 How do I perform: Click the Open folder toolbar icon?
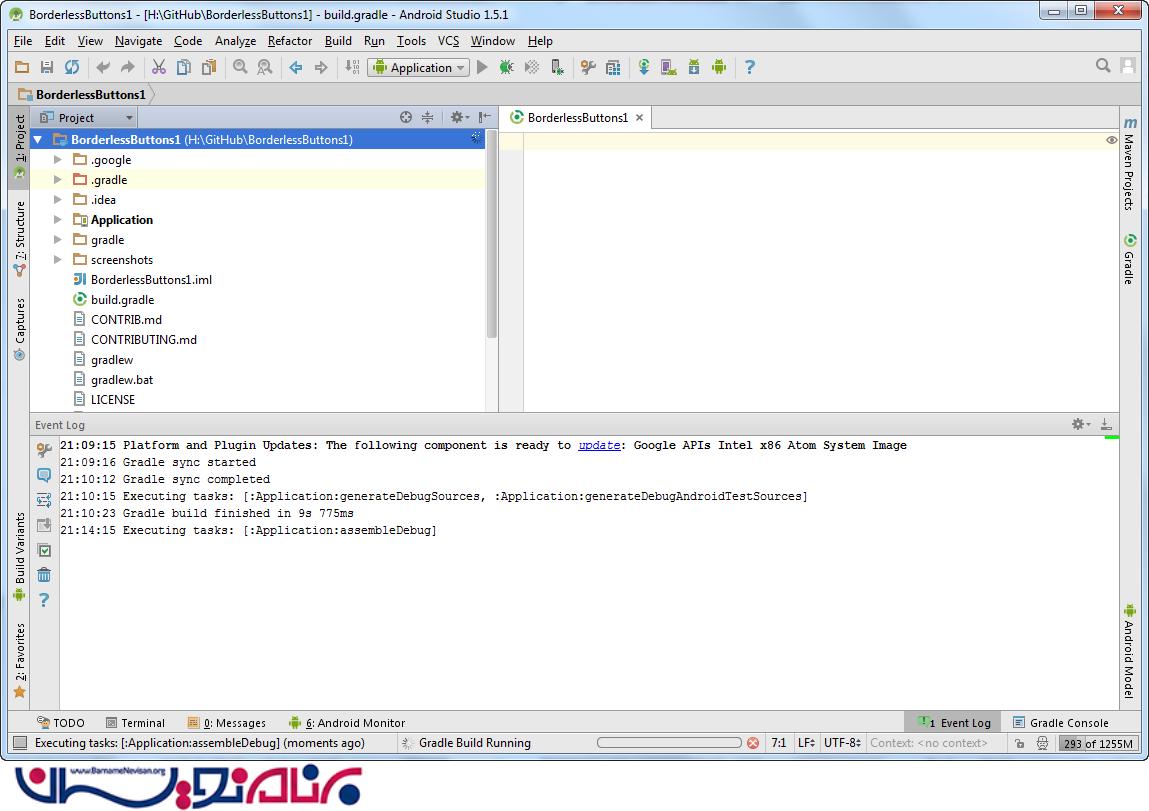click(22, 67)
